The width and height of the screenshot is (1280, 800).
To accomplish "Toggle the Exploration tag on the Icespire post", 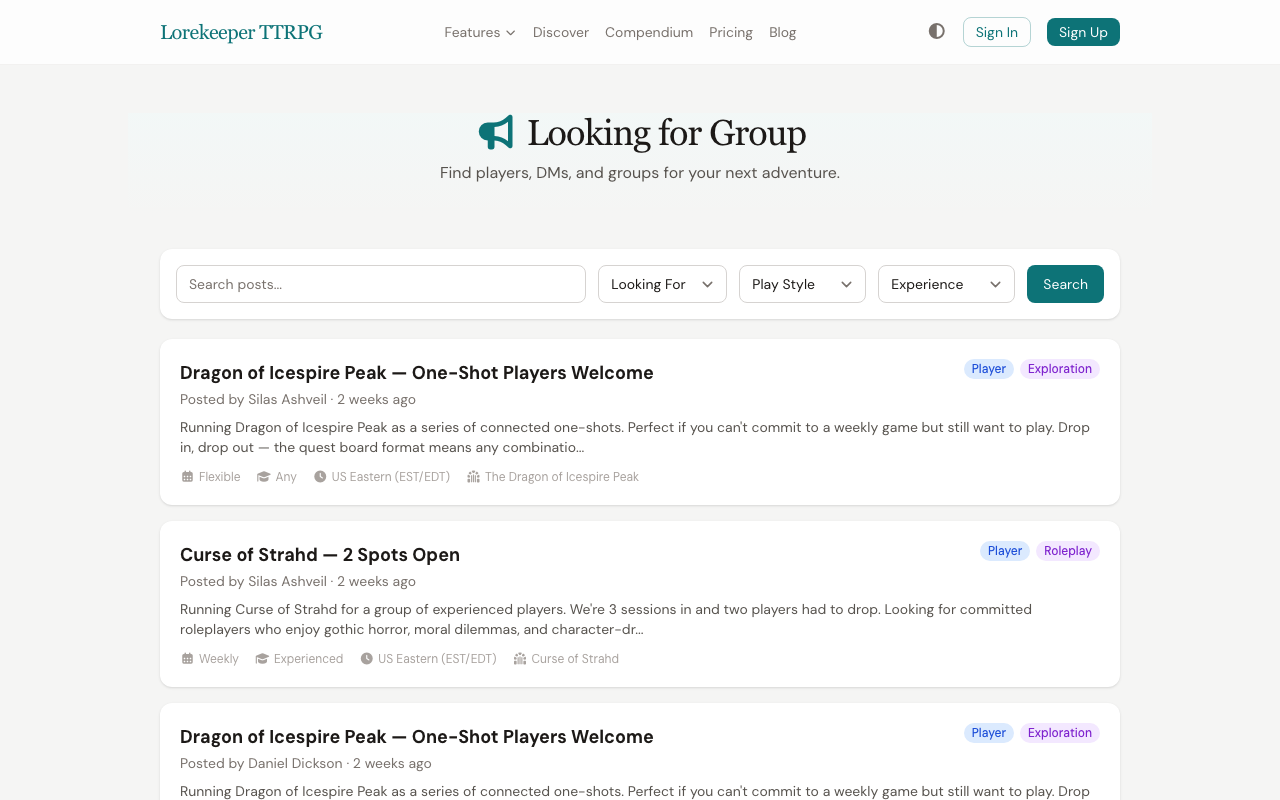I will [1059, 368].
